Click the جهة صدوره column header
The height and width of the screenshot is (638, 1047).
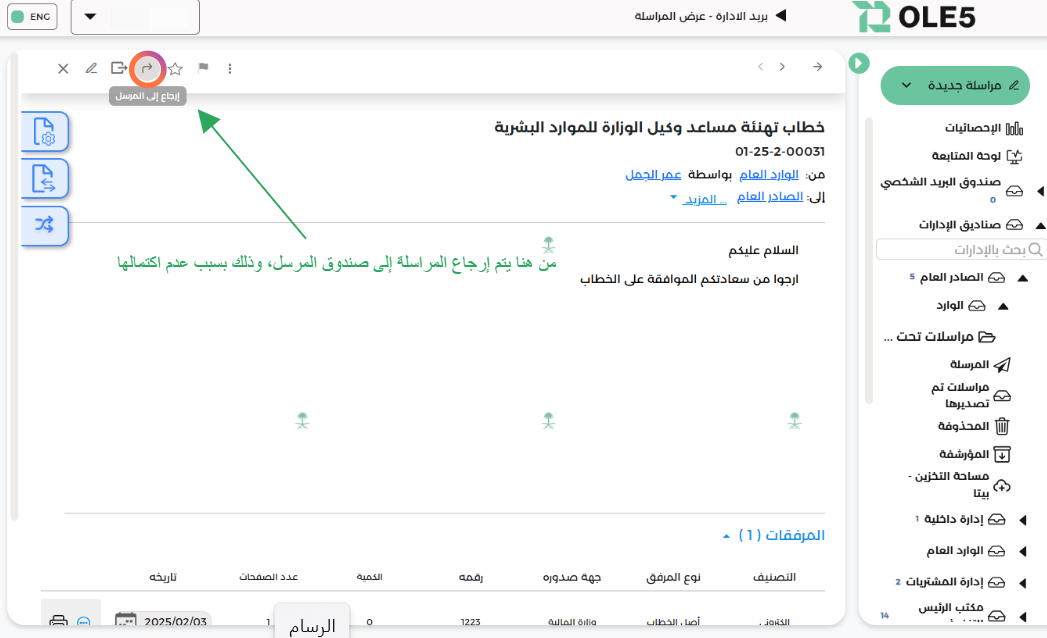click(x=572, y=577)
